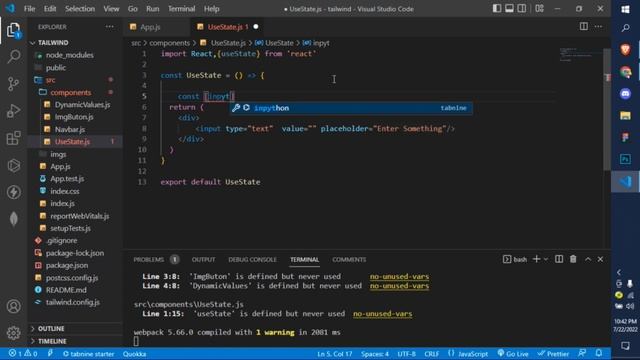This screenshot has width=640, height=360.
Task: Collapse the src folder
Action: coord(51,80)
